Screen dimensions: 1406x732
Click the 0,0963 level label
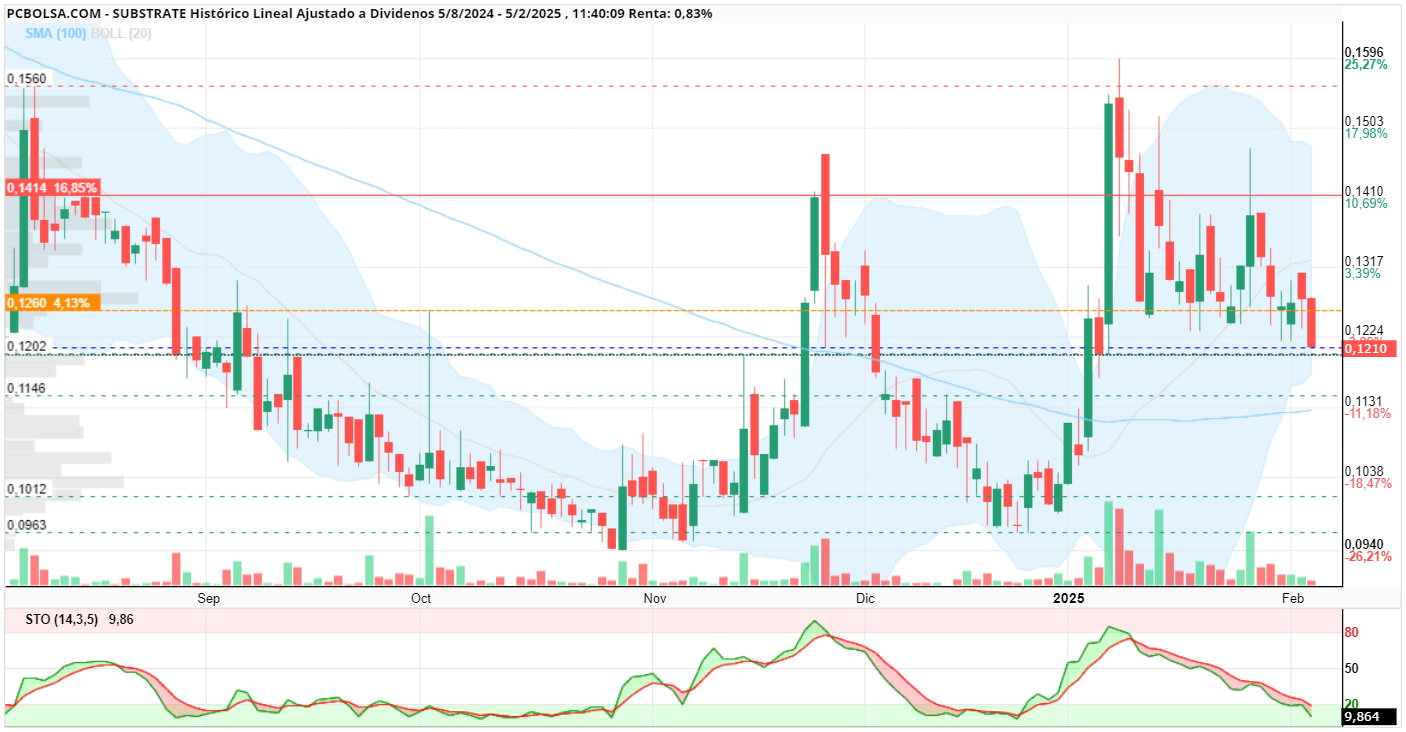click(x=26, y=525)
